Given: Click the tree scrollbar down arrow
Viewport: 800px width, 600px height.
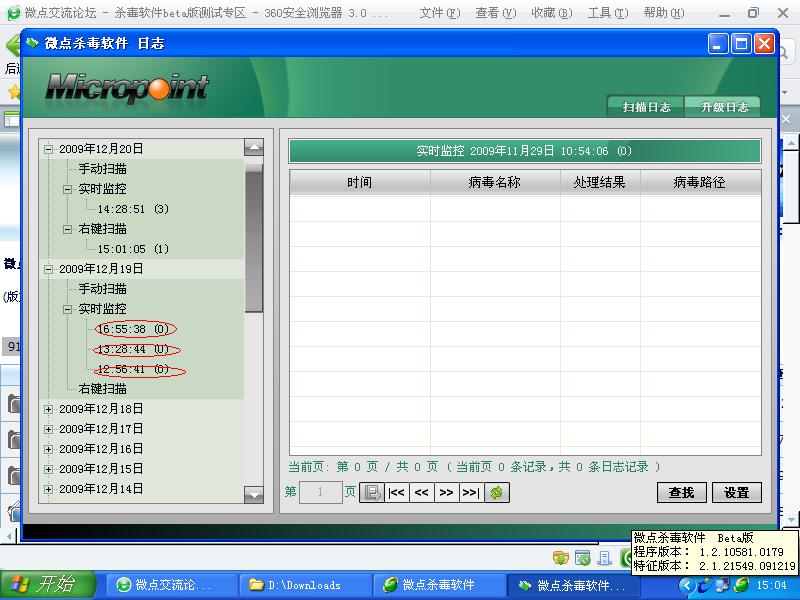Looking at the screenshot, I should tap(254, 494).
